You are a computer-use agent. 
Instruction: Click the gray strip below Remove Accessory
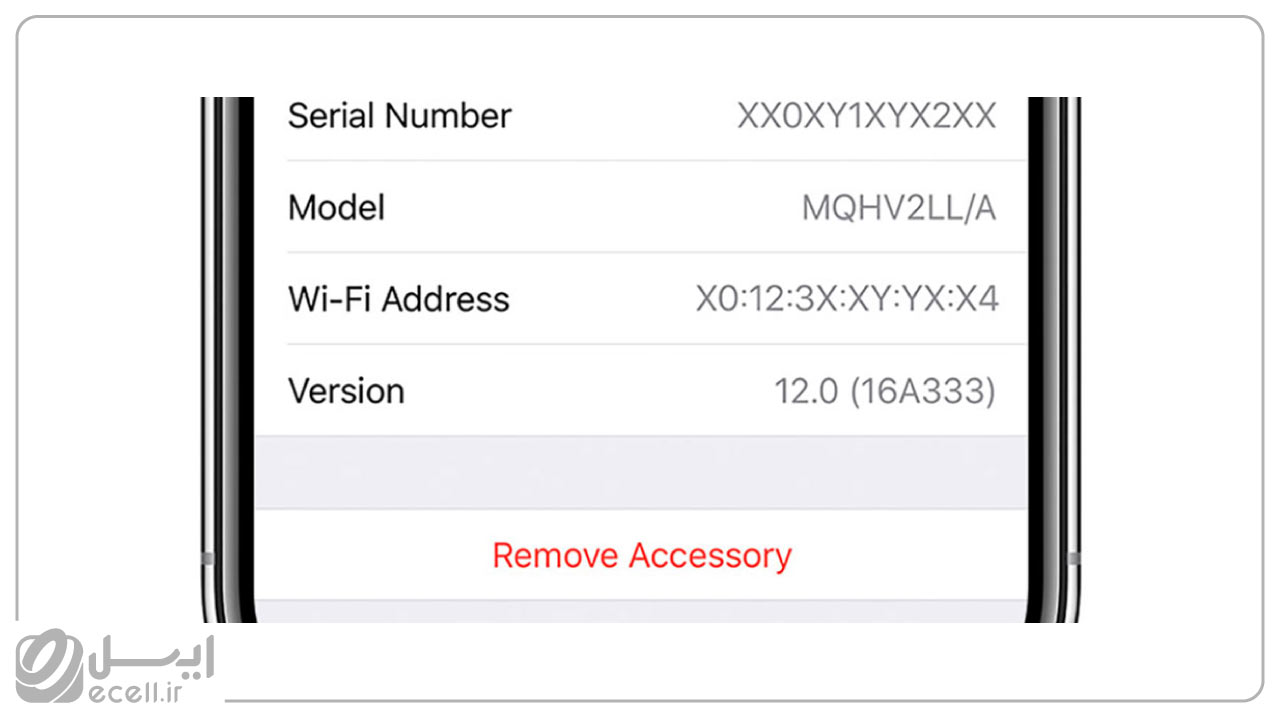coord(641,611)
